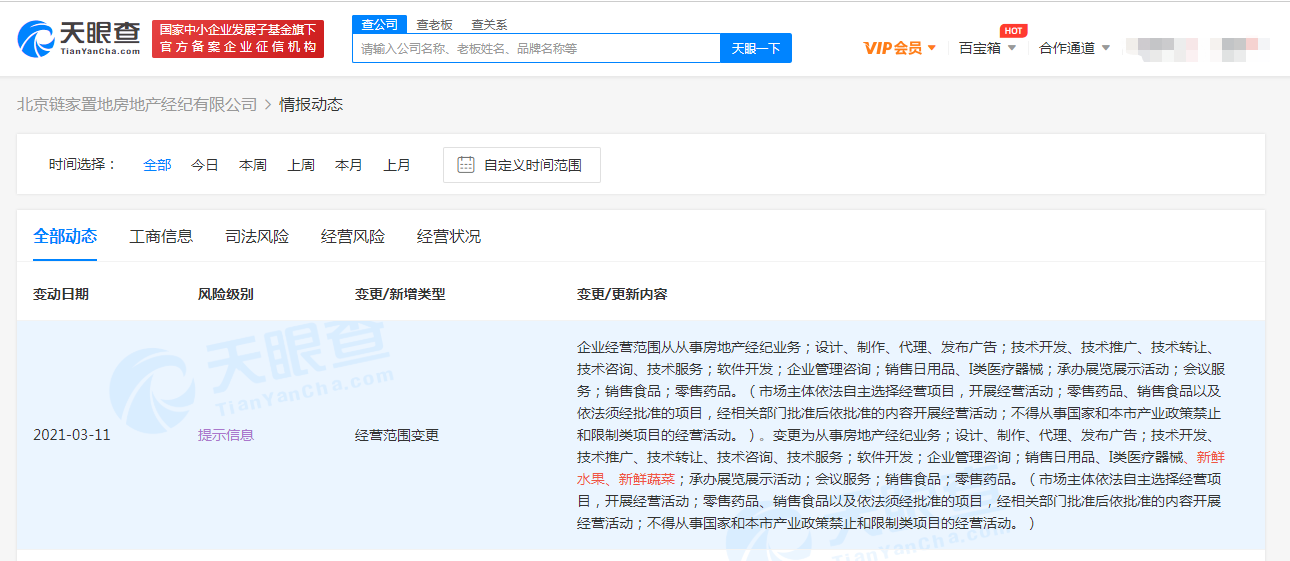Expand the 合作通道 dropdown menu

[x=1074, y=48]
